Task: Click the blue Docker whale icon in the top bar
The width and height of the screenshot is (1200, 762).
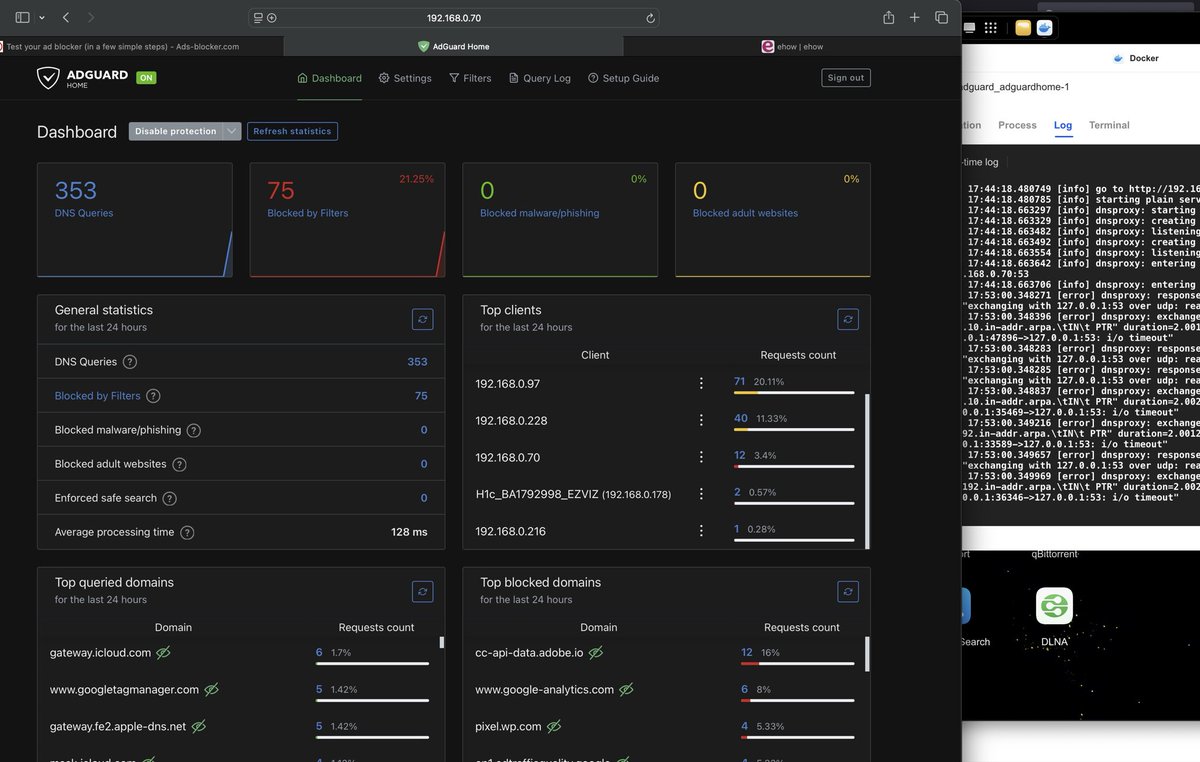Action: click(x=1045, y=28)
